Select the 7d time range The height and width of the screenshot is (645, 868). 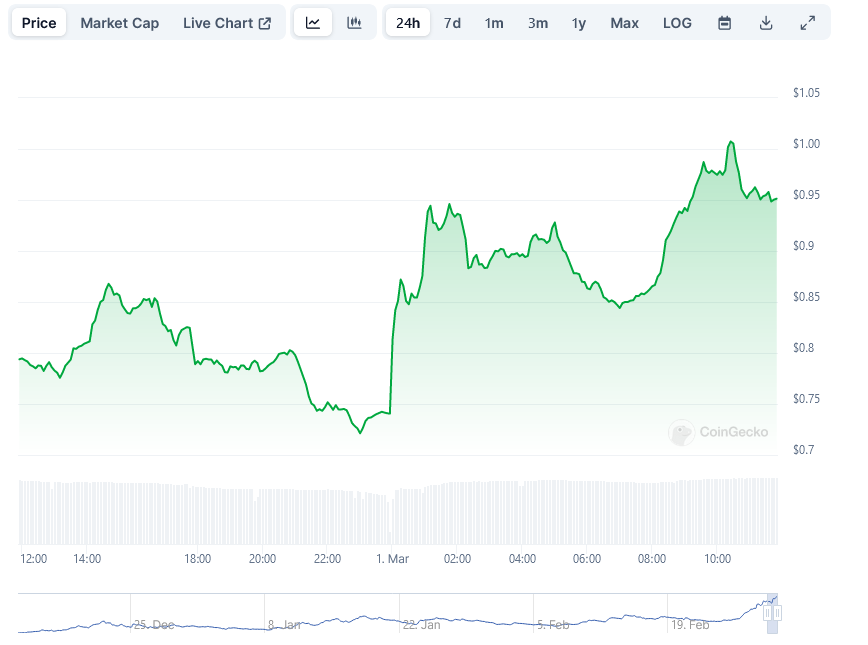(x=452, y=23)
